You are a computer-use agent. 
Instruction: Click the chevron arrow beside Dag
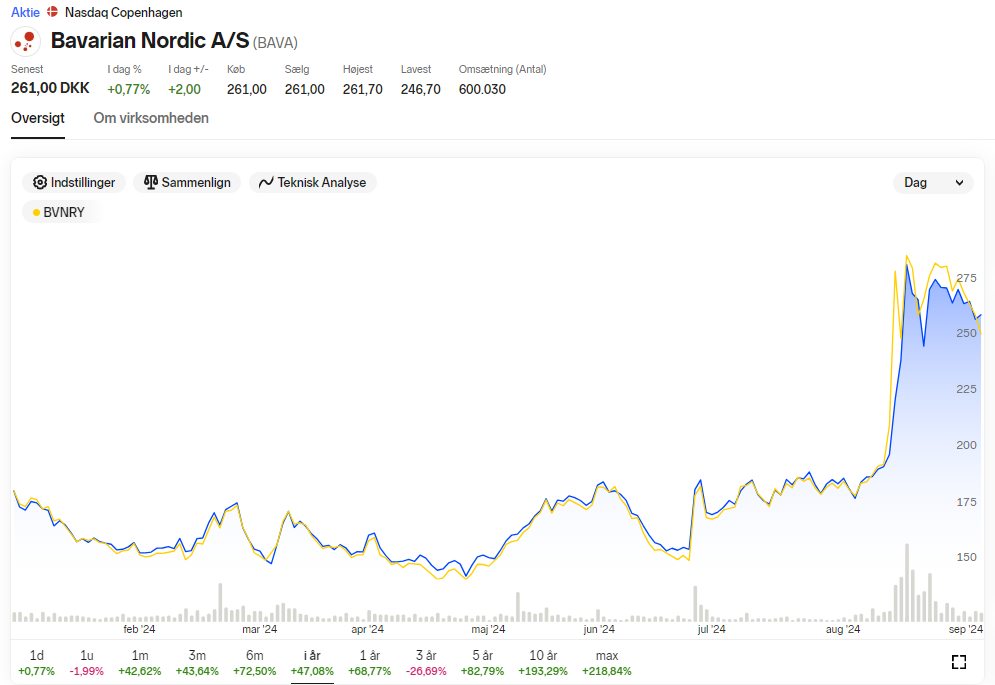point(959,183)
